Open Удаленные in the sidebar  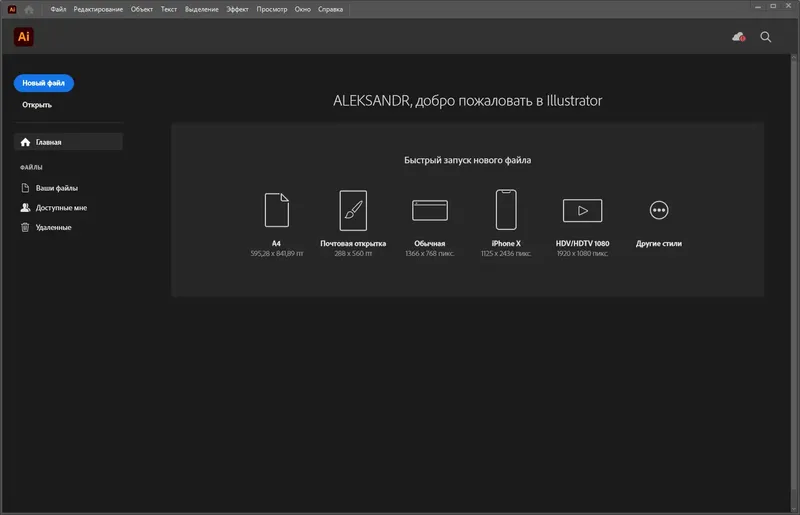[54, 227]
